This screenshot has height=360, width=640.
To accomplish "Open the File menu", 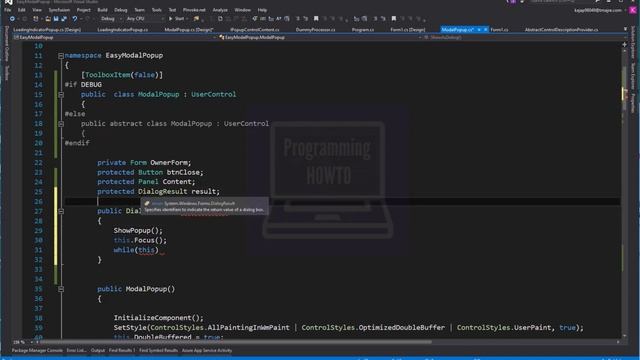I will [8, 10].
